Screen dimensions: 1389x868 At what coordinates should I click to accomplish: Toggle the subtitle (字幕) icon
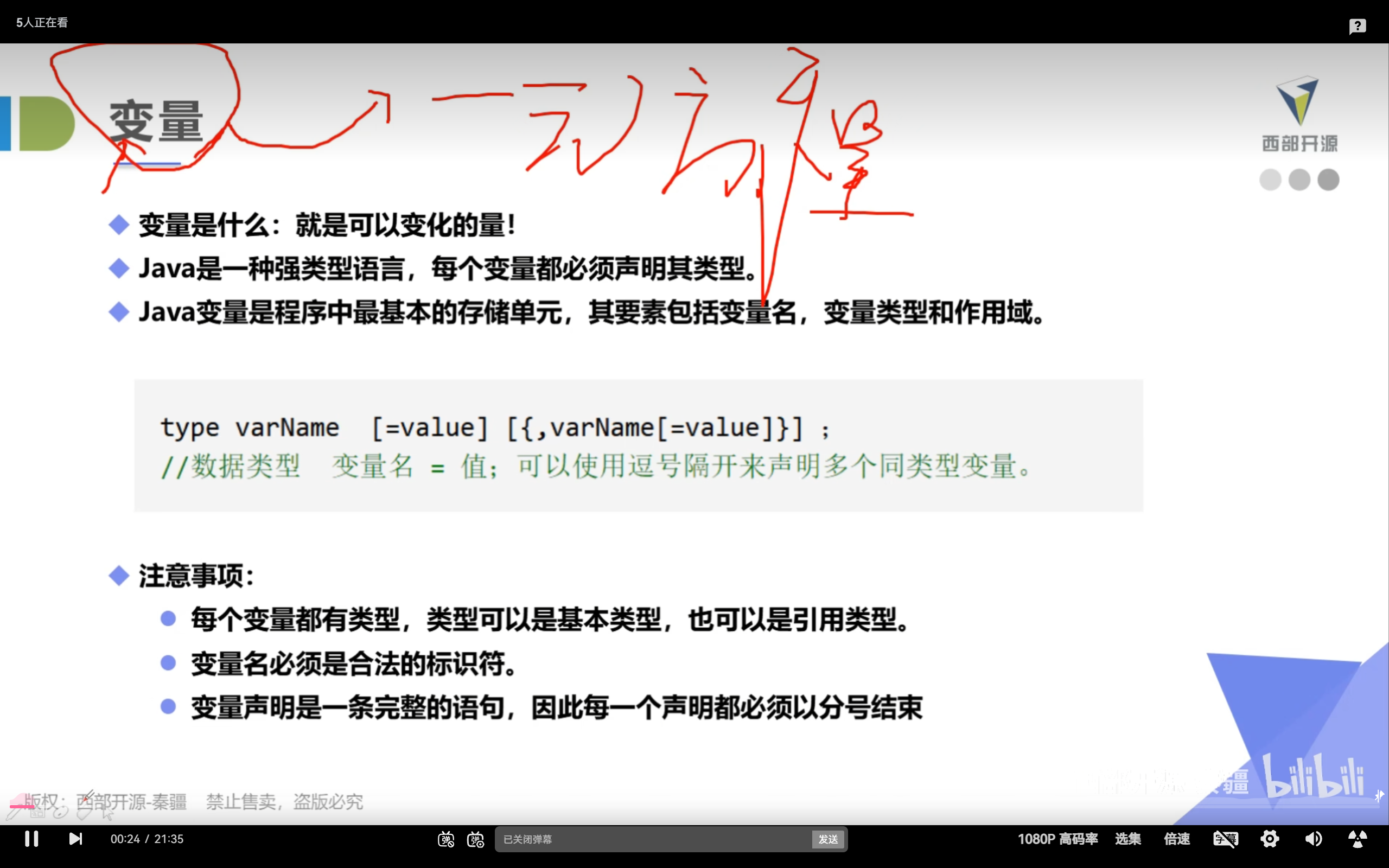[x=1226, y=839]
